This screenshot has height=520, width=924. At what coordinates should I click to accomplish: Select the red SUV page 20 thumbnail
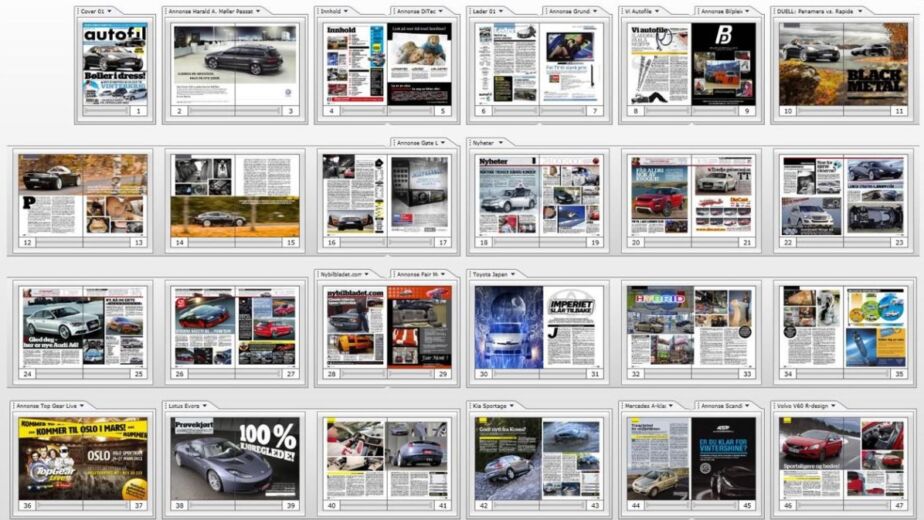pyautogui.click(x=659, y=195)
